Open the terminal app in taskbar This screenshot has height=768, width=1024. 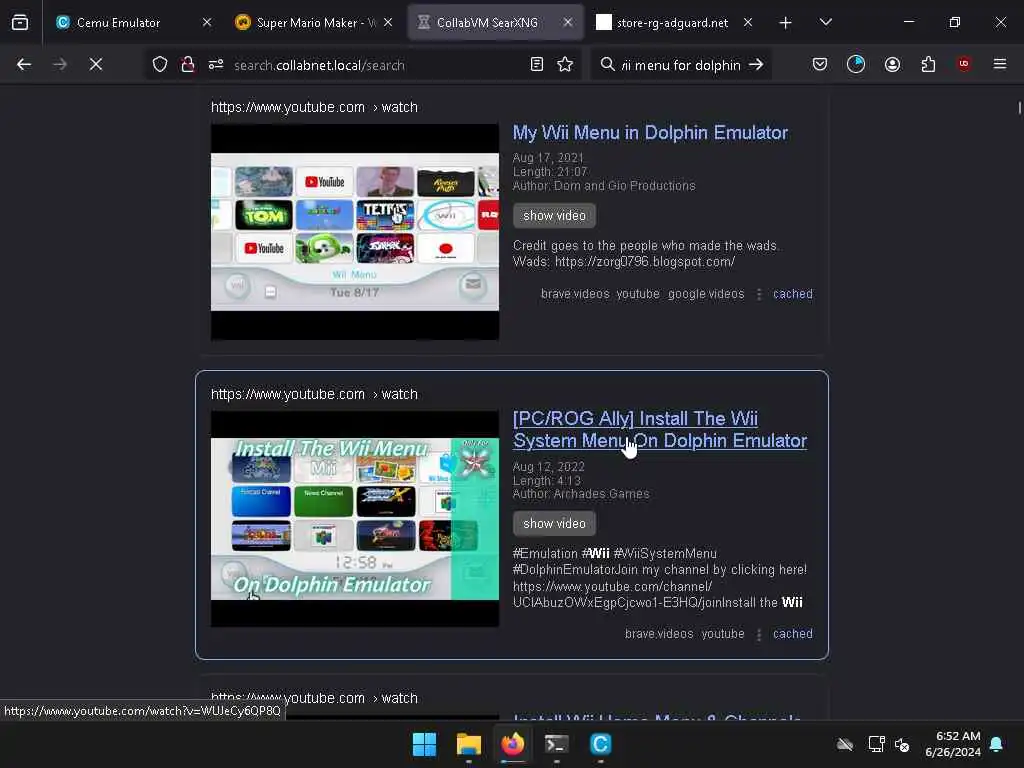(556, 744)
